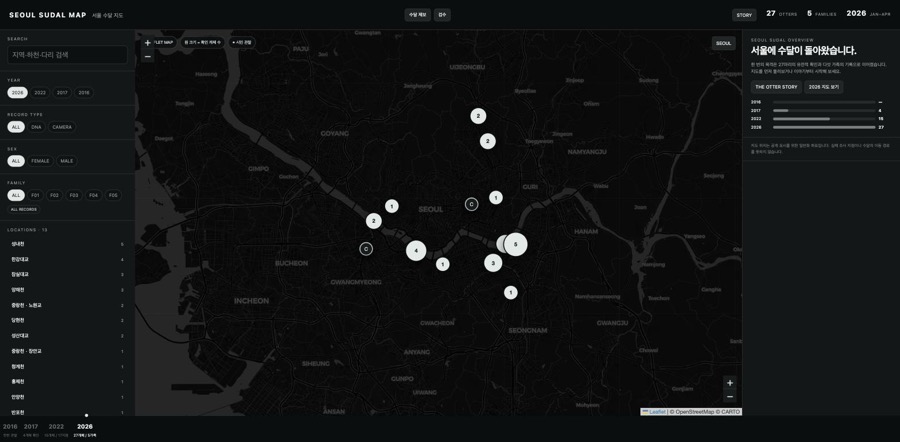
Task: Click the 1 marker directly below marker 4's right side
Action: (x=443, y=264)
